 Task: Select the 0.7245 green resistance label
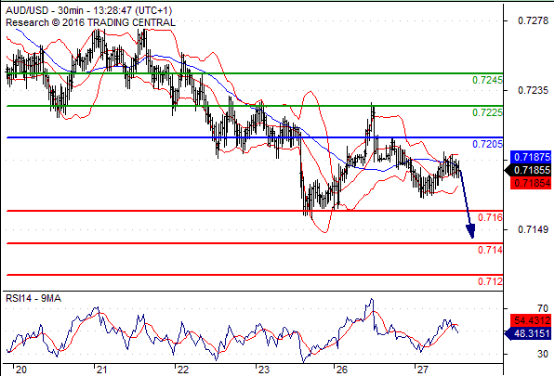point(487,80)
